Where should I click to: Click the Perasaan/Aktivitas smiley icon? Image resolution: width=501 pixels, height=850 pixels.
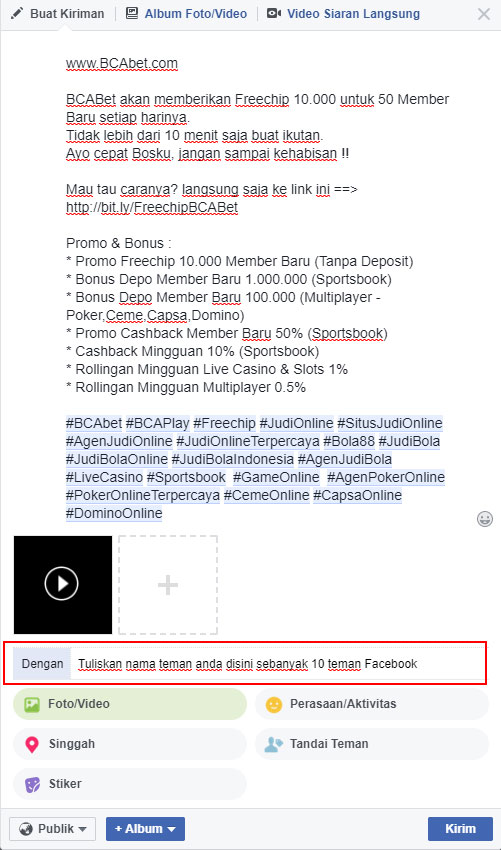pos(274,704)
